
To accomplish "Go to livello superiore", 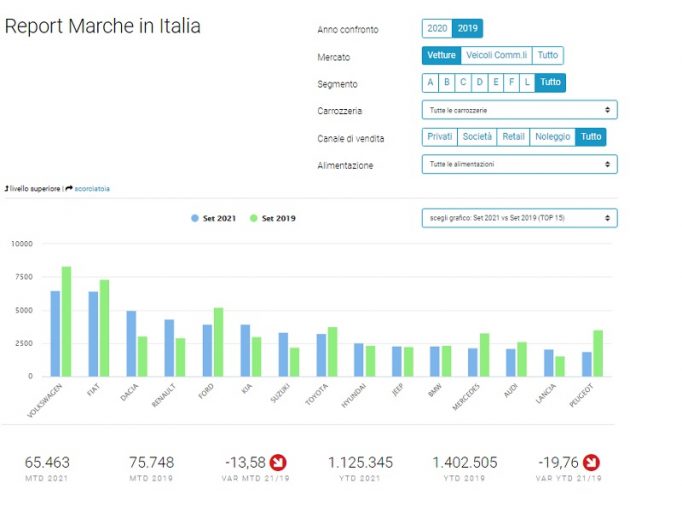I will tap(35, 189).
